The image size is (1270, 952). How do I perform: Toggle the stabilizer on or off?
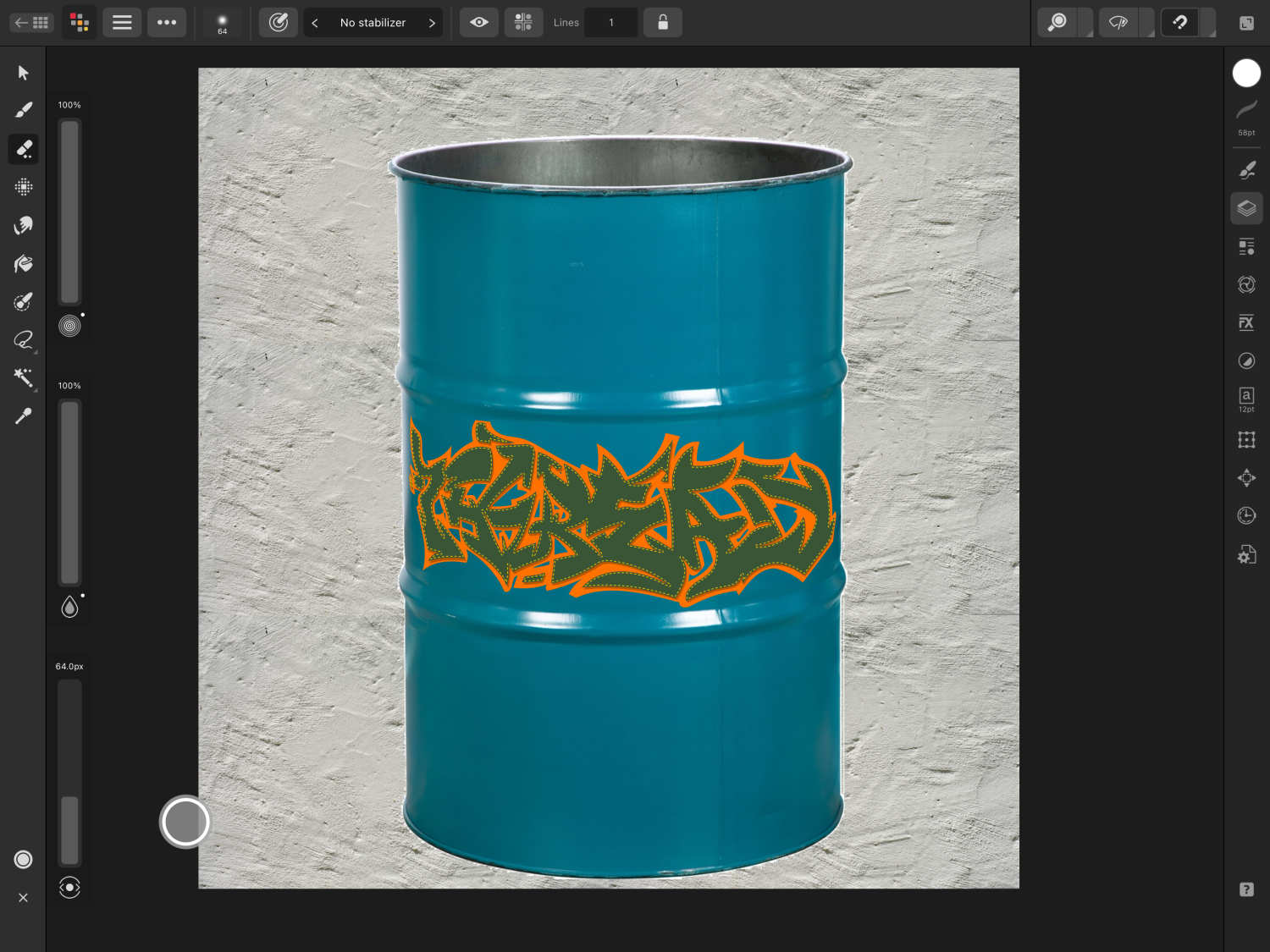tap(278, 23)
